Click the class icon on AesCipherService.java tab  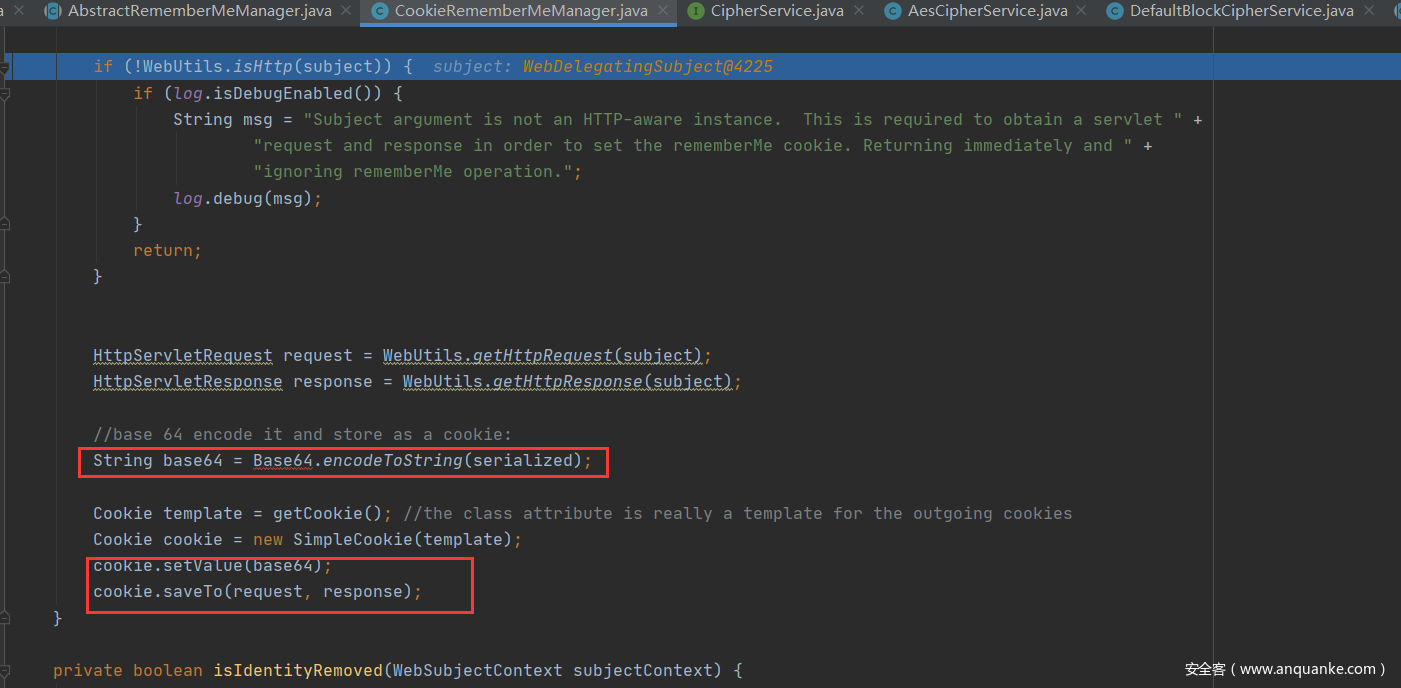click(892, 11)
